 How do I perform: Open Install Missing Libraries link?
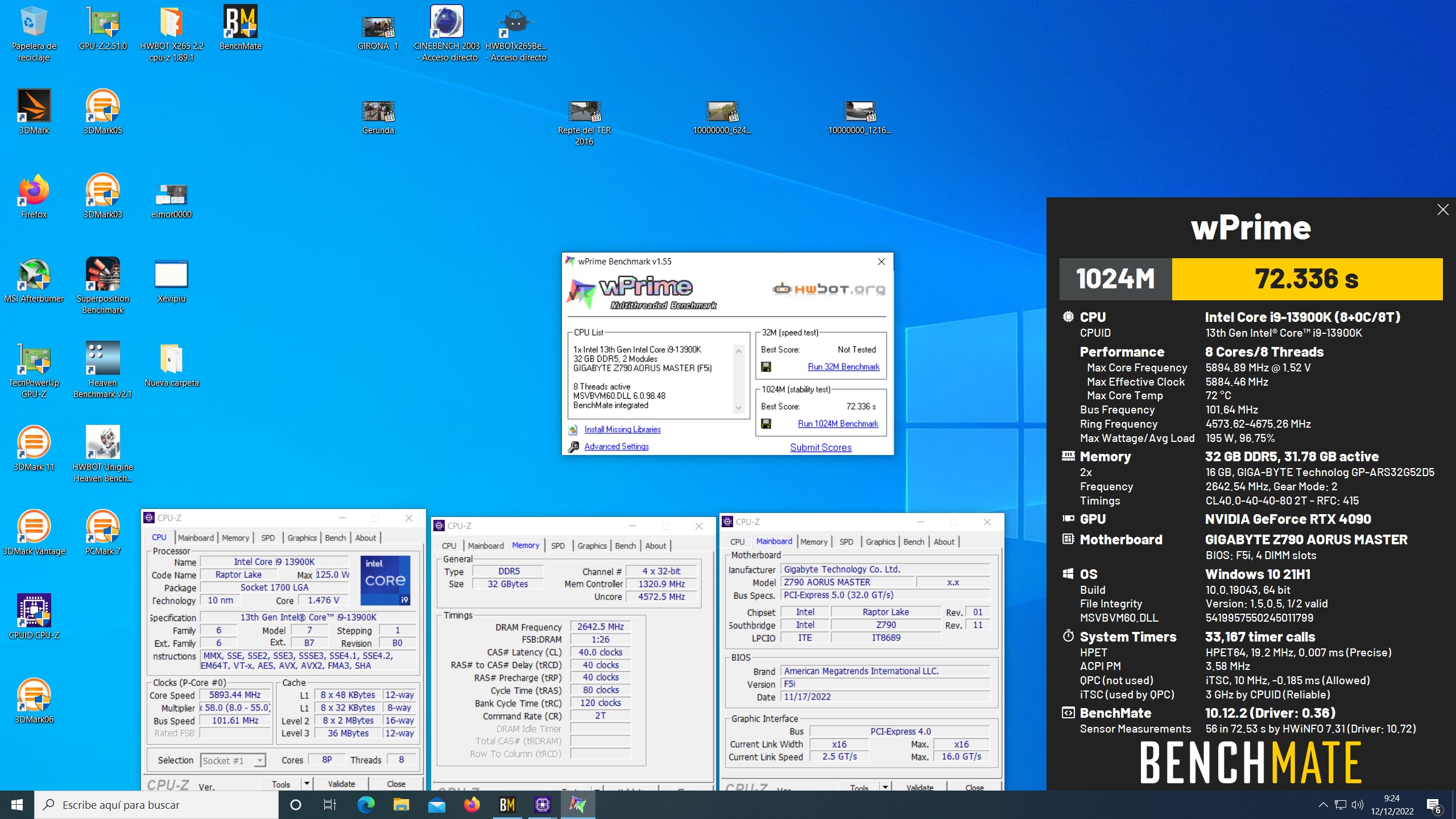[622, 429]
